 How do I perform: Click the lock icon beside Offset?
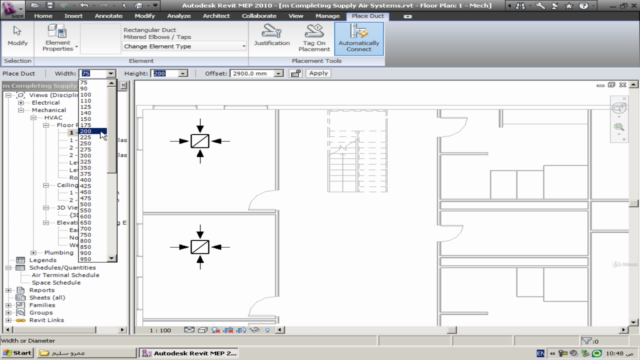pos(296,73)
